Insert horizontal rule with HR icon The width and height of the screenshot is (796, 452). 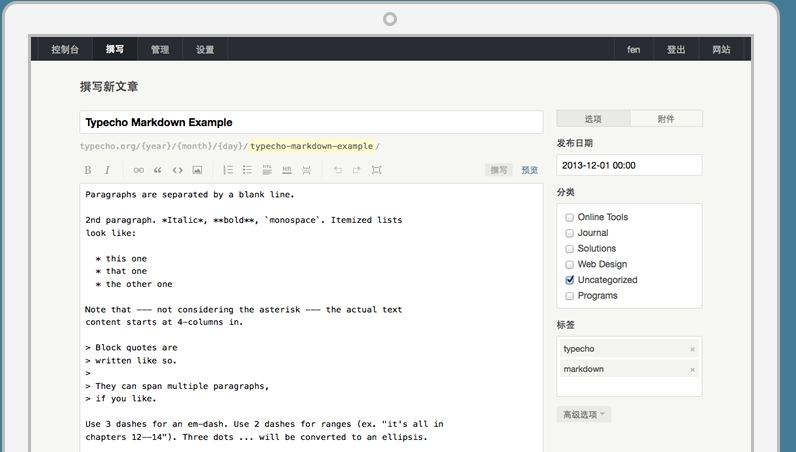tap(287, 170)
